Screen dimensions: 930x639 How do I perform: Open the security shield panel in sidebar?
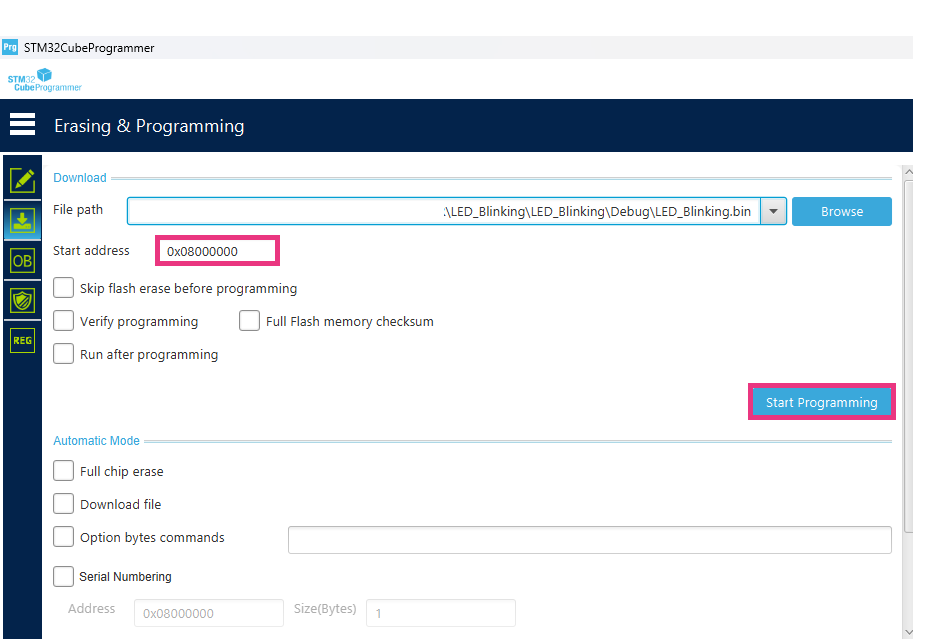tap(21, 300)
